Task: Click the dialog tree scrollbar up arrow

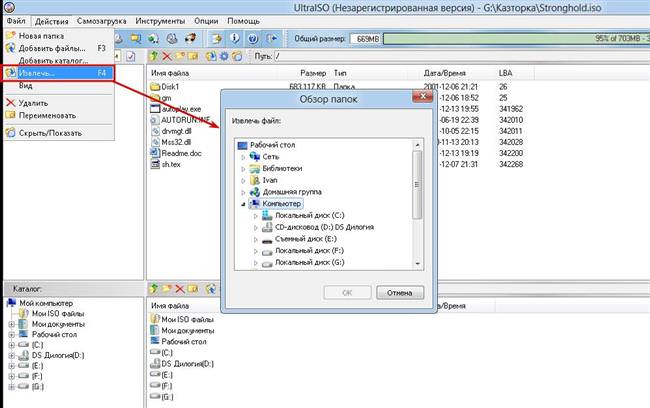Action: 417,145
